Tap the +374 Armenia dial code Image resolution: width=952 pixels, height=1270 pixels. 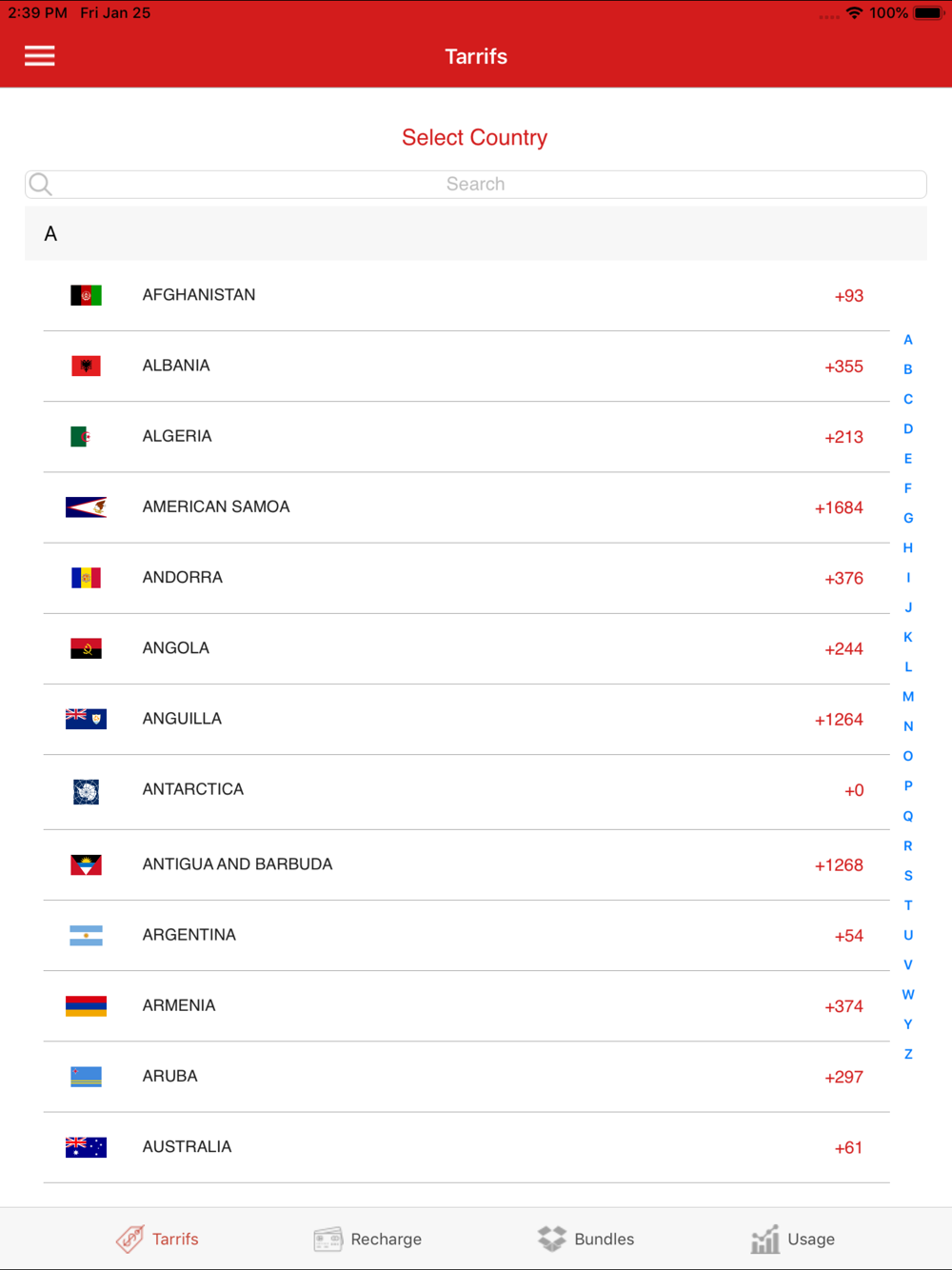tap(843, 1006)
